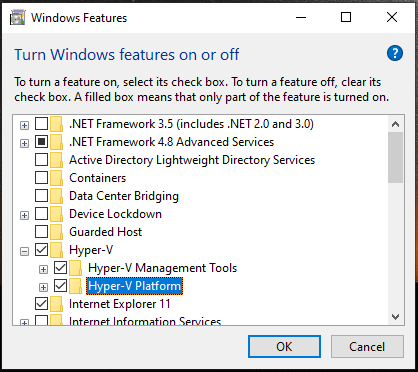This screenshot has height=372, width=418.
Task: Click folder icon beside Hyper-V Platform
Action: pyautogui.click(x=76, y=286)
